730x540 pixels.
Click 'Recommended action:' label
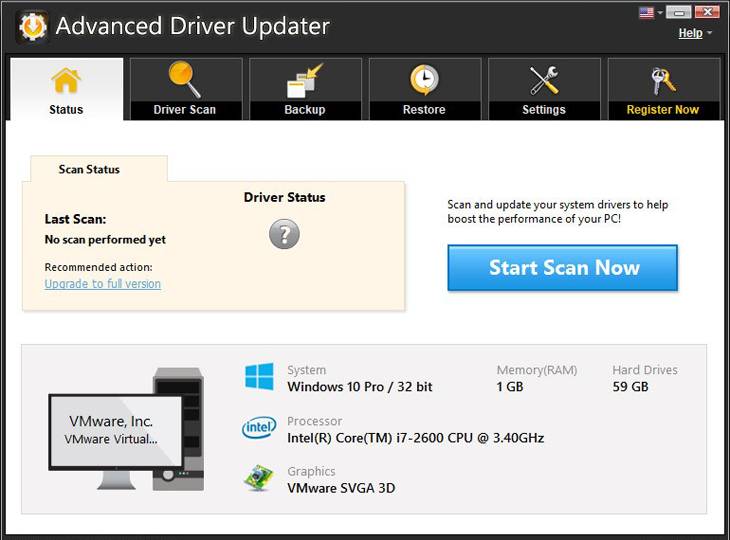pos(99,267)
